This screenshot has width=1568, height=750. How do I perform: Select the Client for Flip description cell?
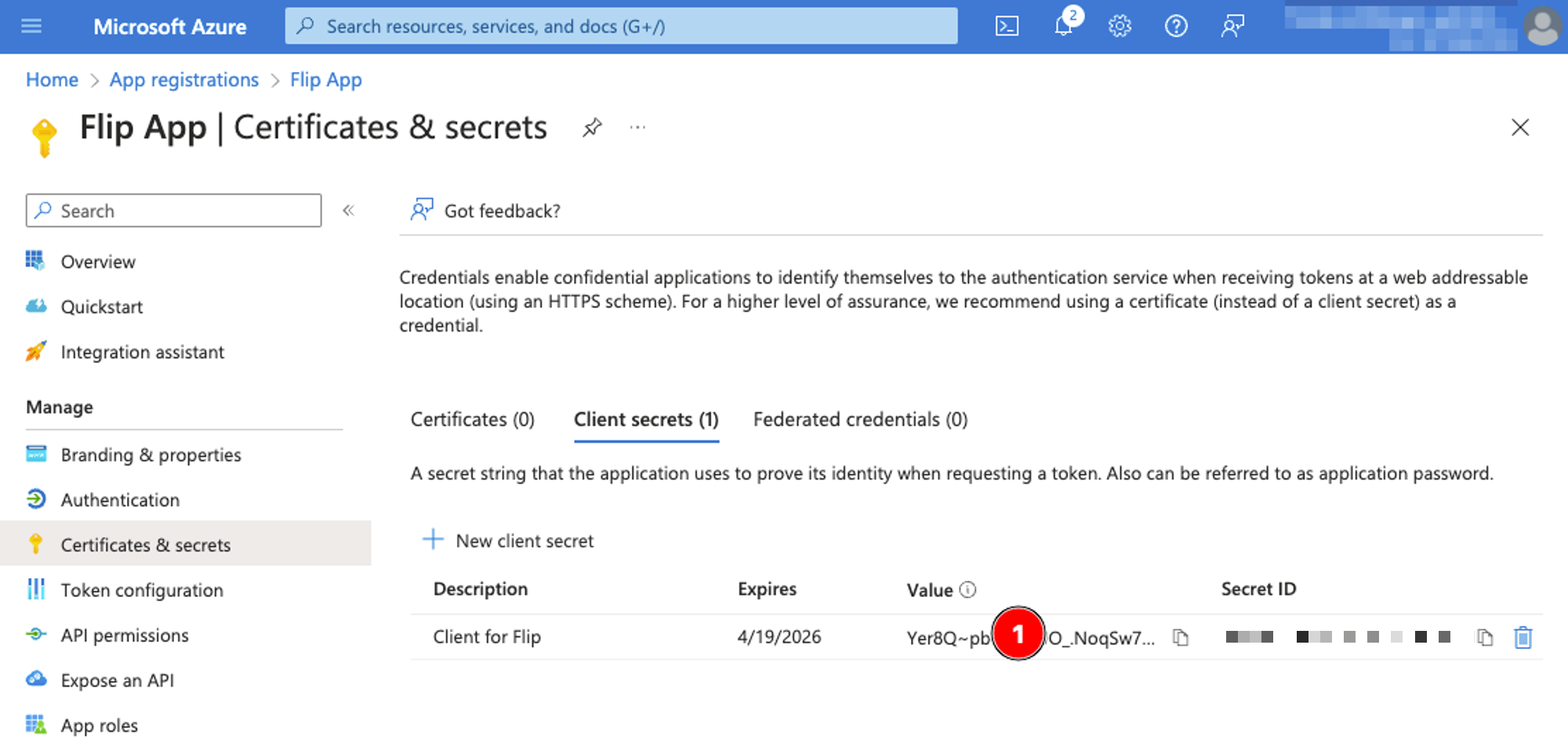pyautogui.click(x=487, y=637)
